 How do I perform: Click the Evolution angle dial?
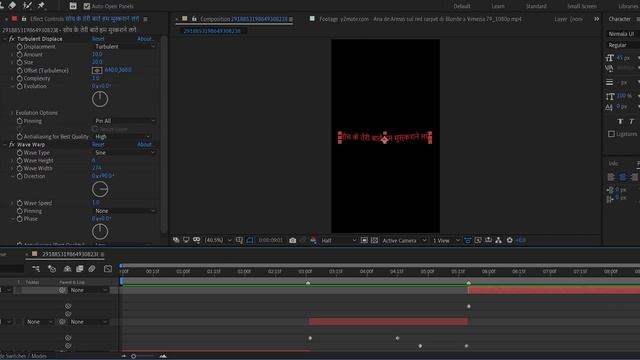100,99
